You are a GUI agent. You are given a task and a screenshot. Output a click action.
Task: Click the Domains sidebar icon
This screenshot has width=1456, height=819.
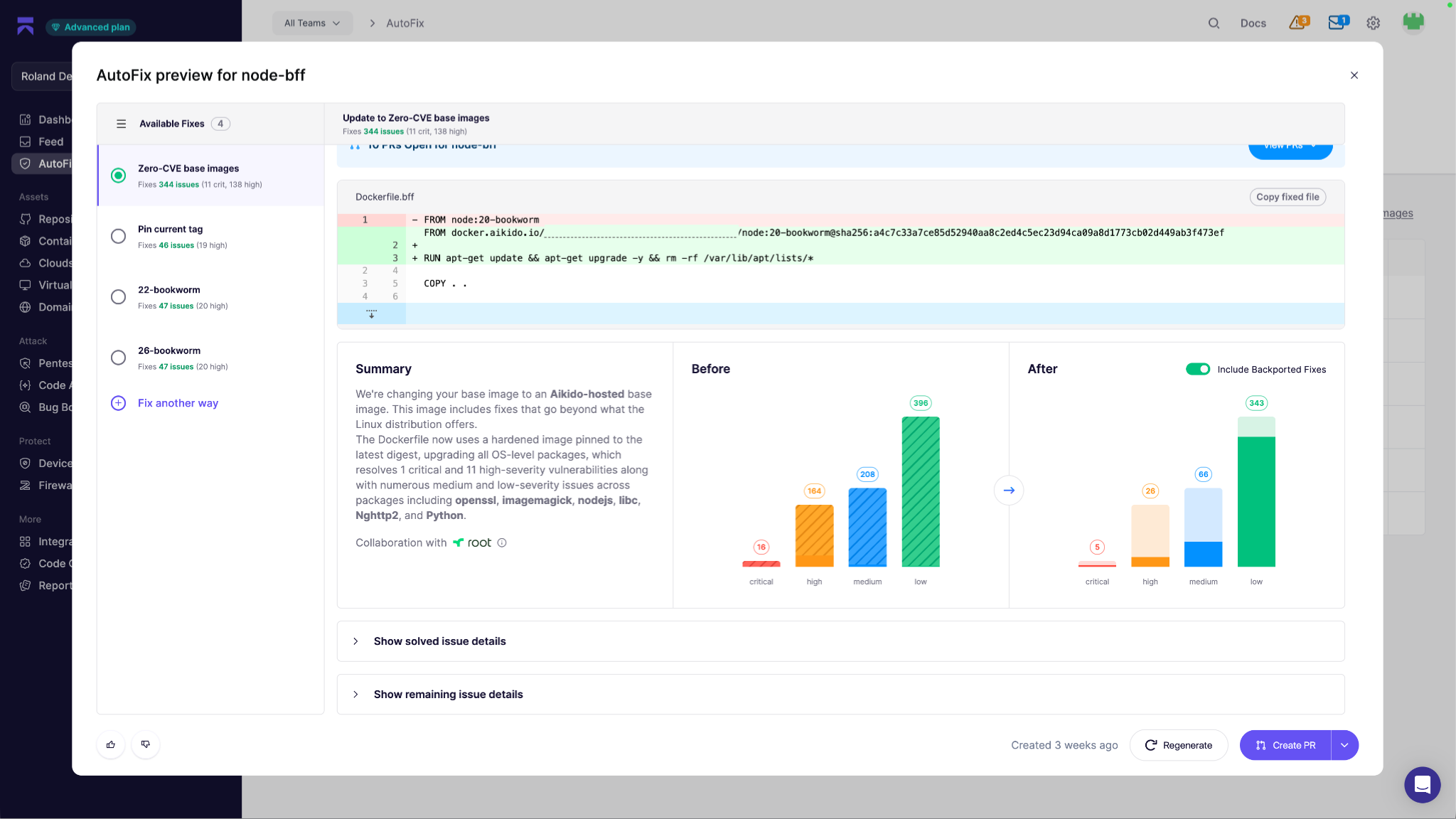(25, 307)
